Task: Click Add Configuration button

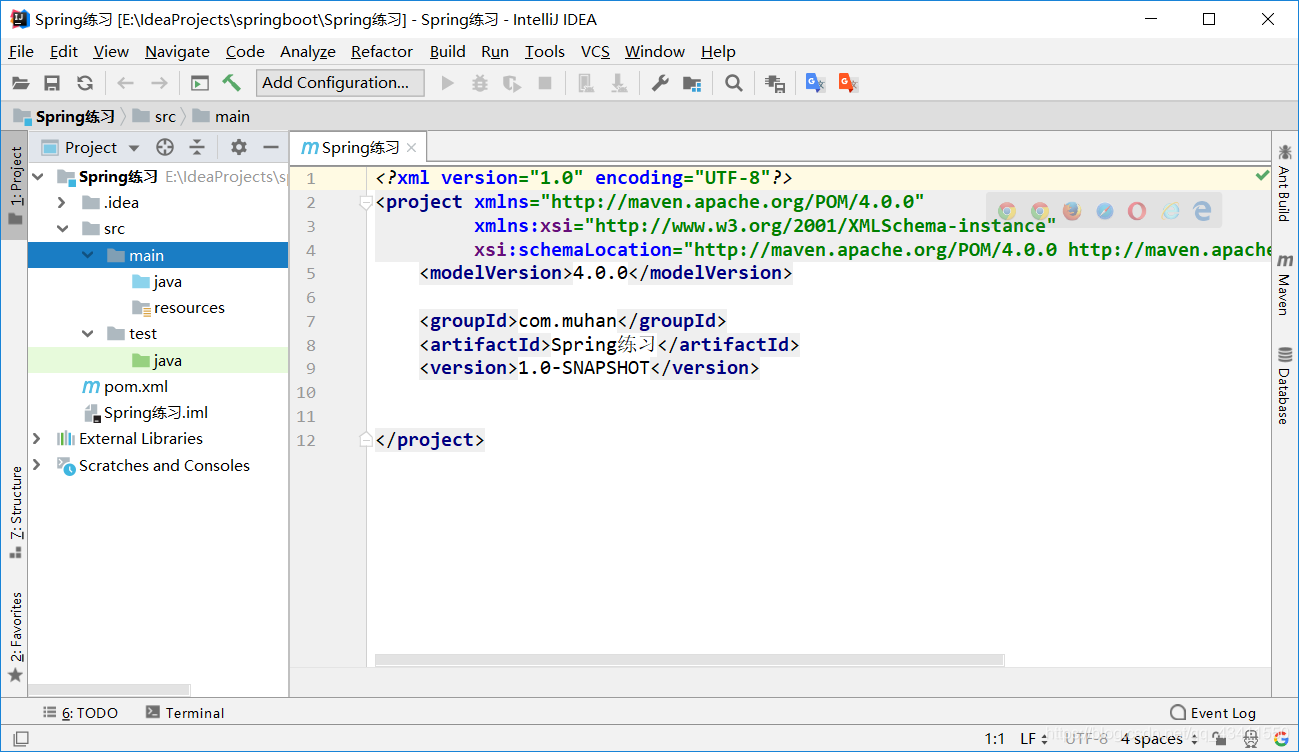Action: click(340, 83)
